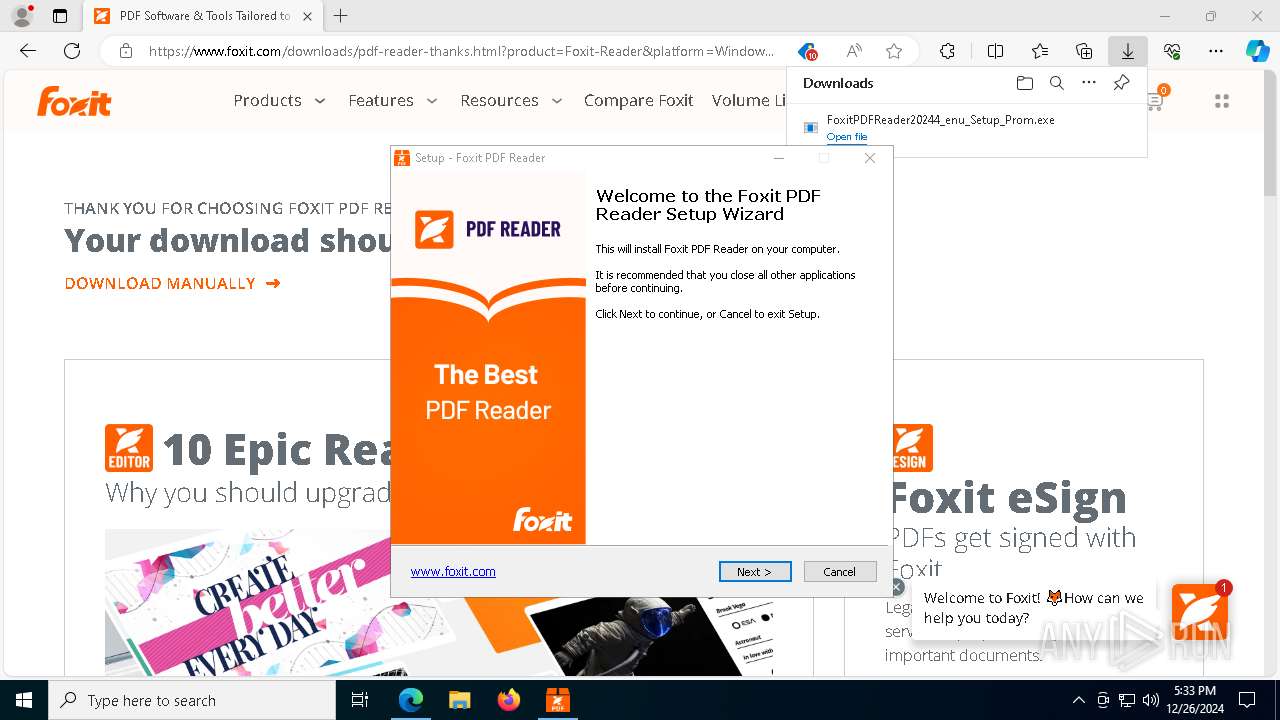Viewport: 1280px width, 720px height.
Task: Open the Favorites list icon
Action: click(x=1040, y=51)
